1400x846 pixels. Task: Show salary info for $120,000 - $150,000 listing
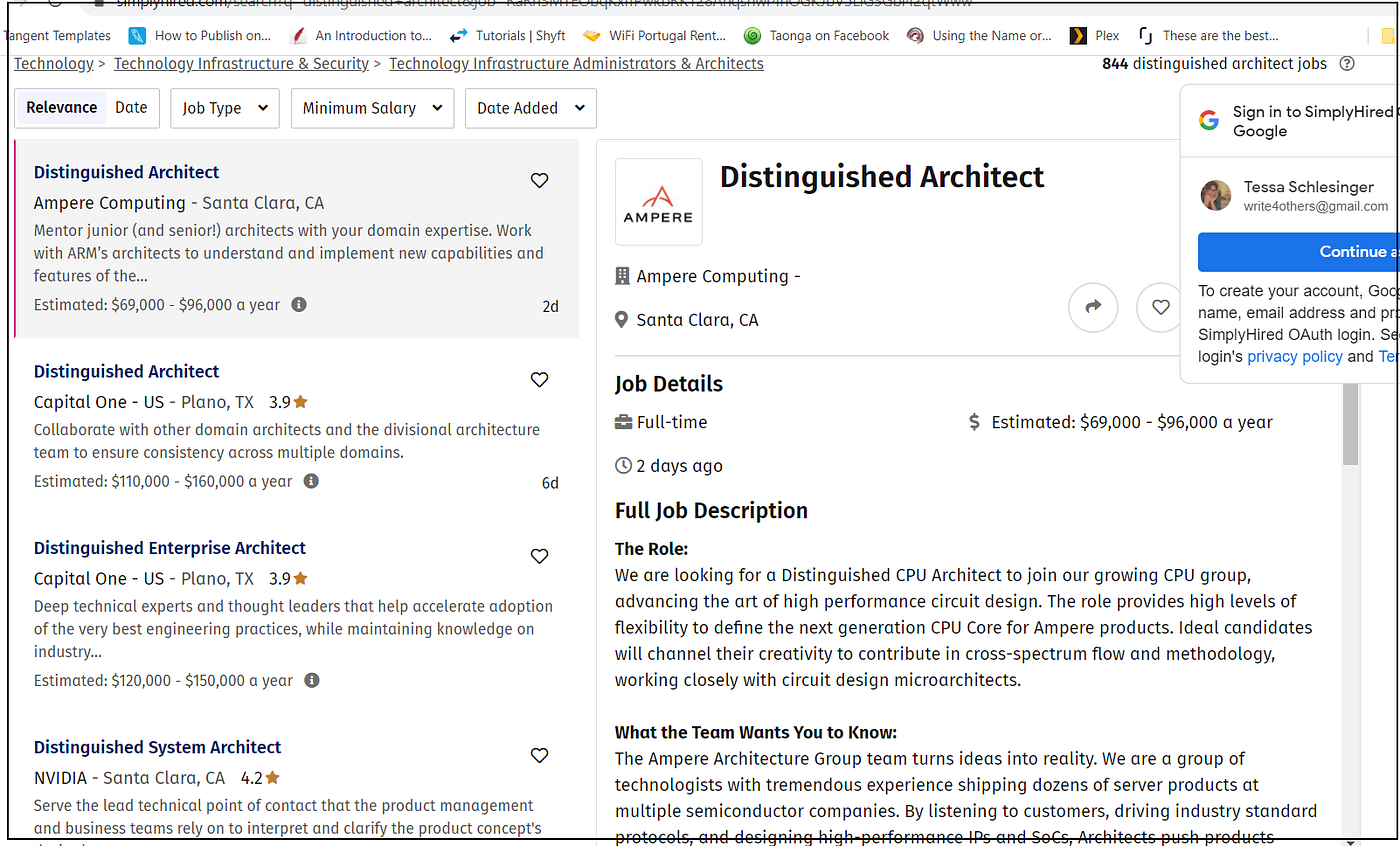pos(311,681)
